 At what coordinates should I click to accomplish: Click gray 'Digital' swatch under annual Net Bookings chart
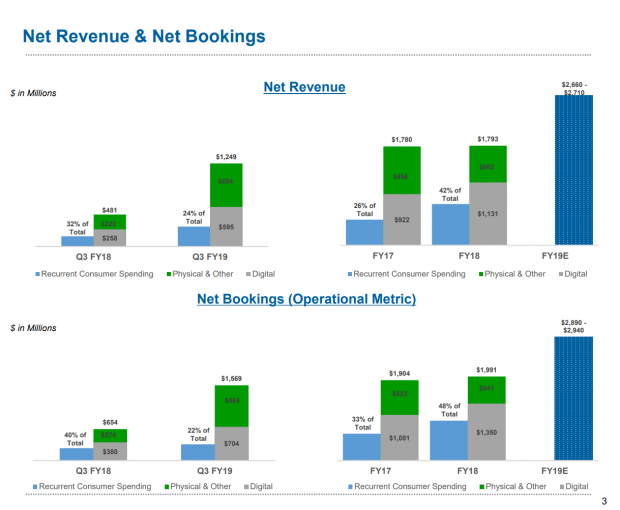point(562,487)
